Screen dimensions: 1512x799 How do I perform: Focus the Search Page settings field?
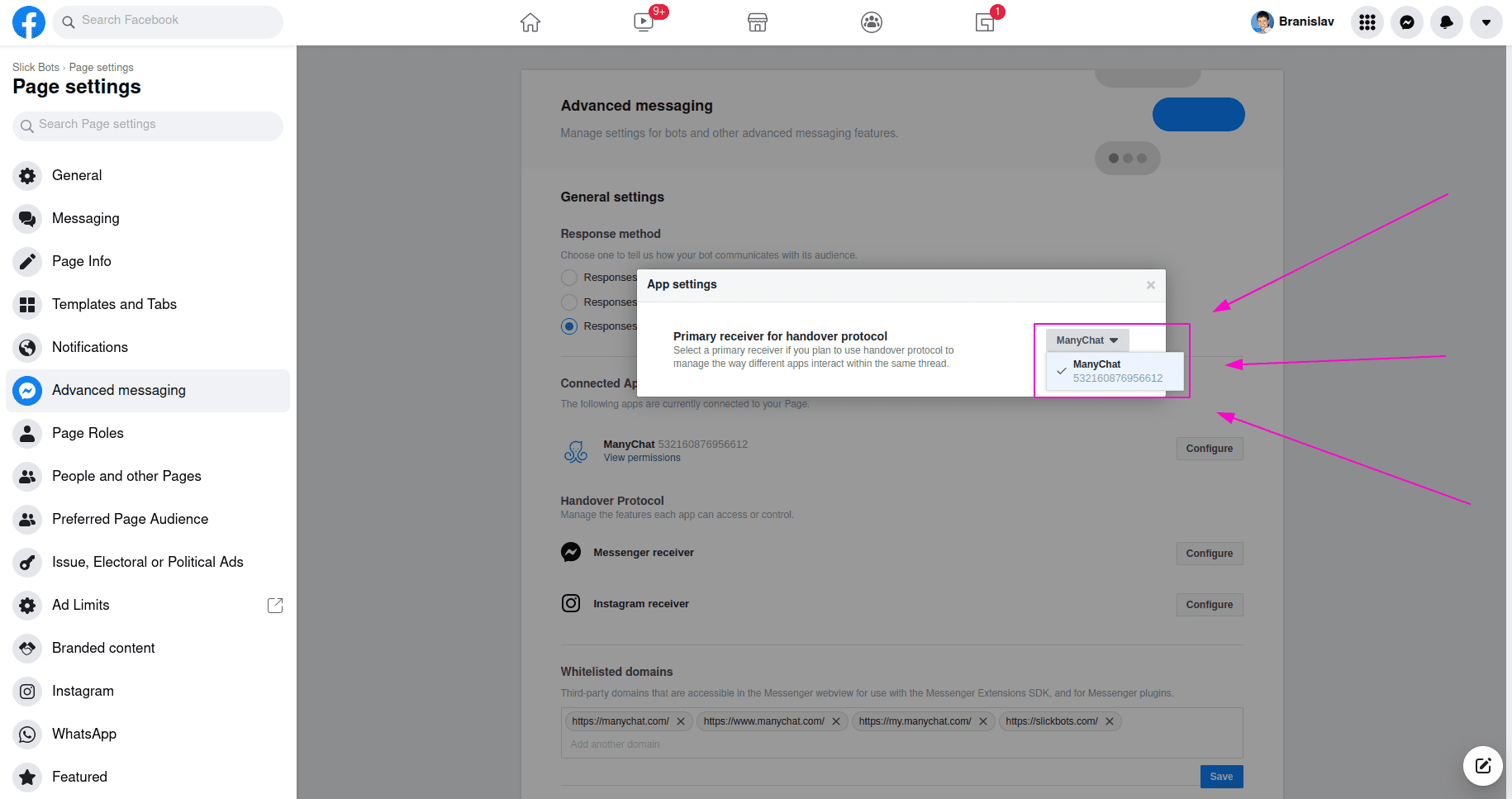[x=148, y=126]
